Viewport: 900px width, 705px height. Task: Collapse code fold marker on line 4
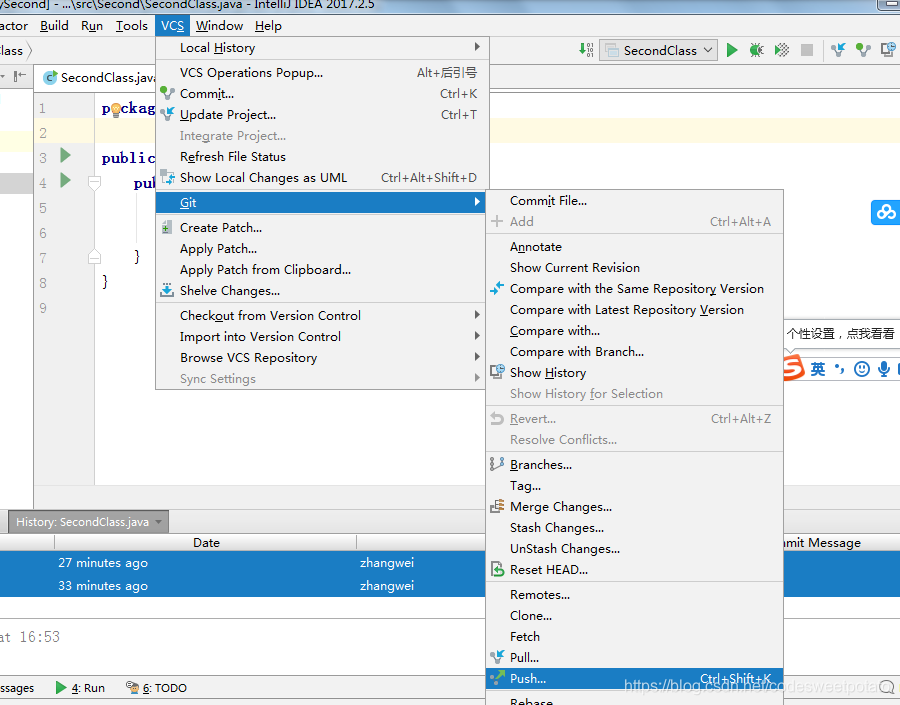coord(95,183)
